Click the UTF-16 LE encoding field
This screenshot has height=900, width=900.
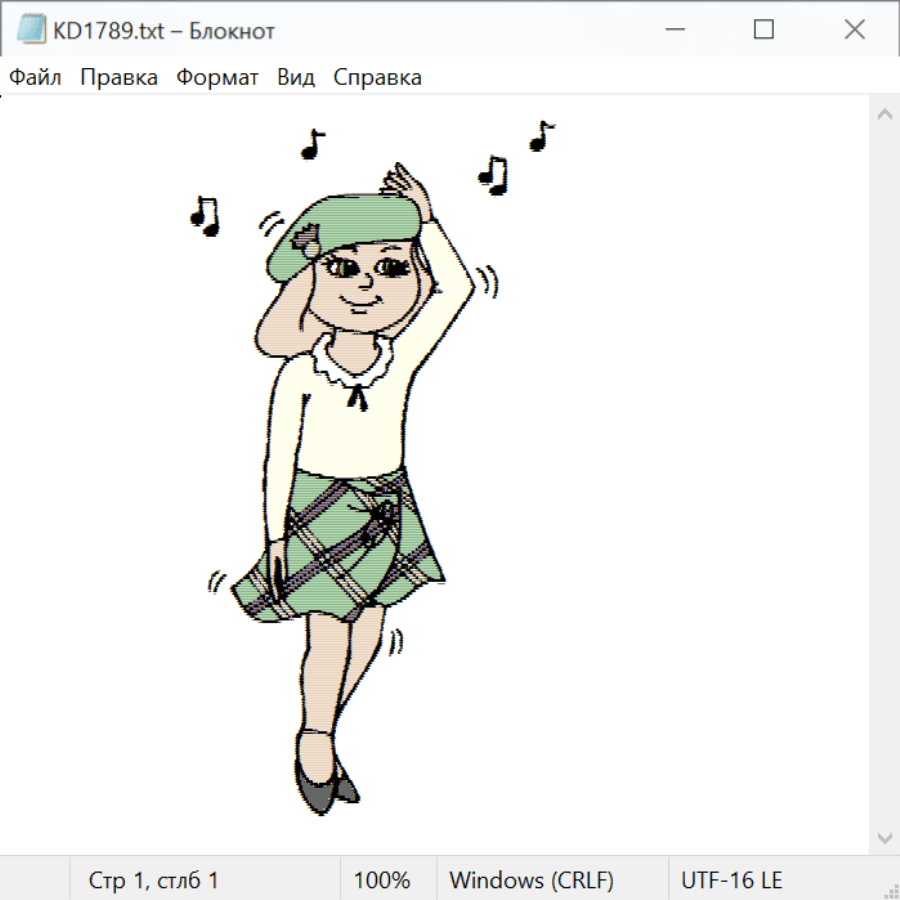[x=731, y=880]
